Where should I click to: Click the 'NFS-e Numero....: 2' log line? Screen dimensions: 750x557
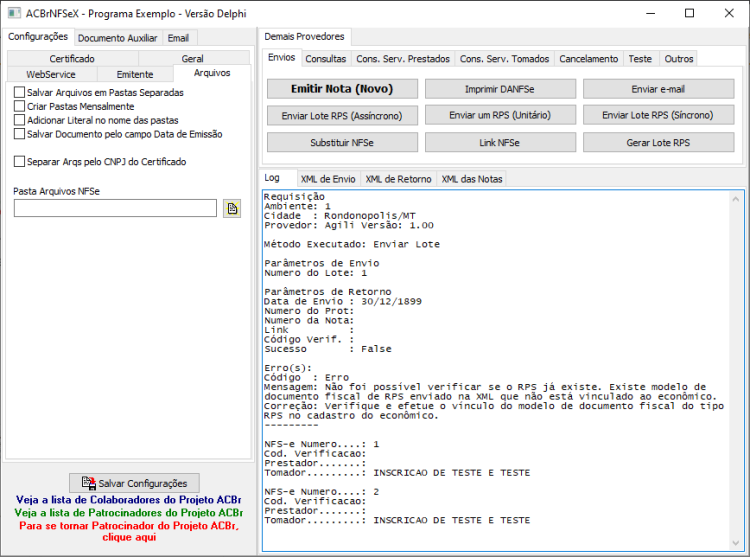tap(321, 492)
